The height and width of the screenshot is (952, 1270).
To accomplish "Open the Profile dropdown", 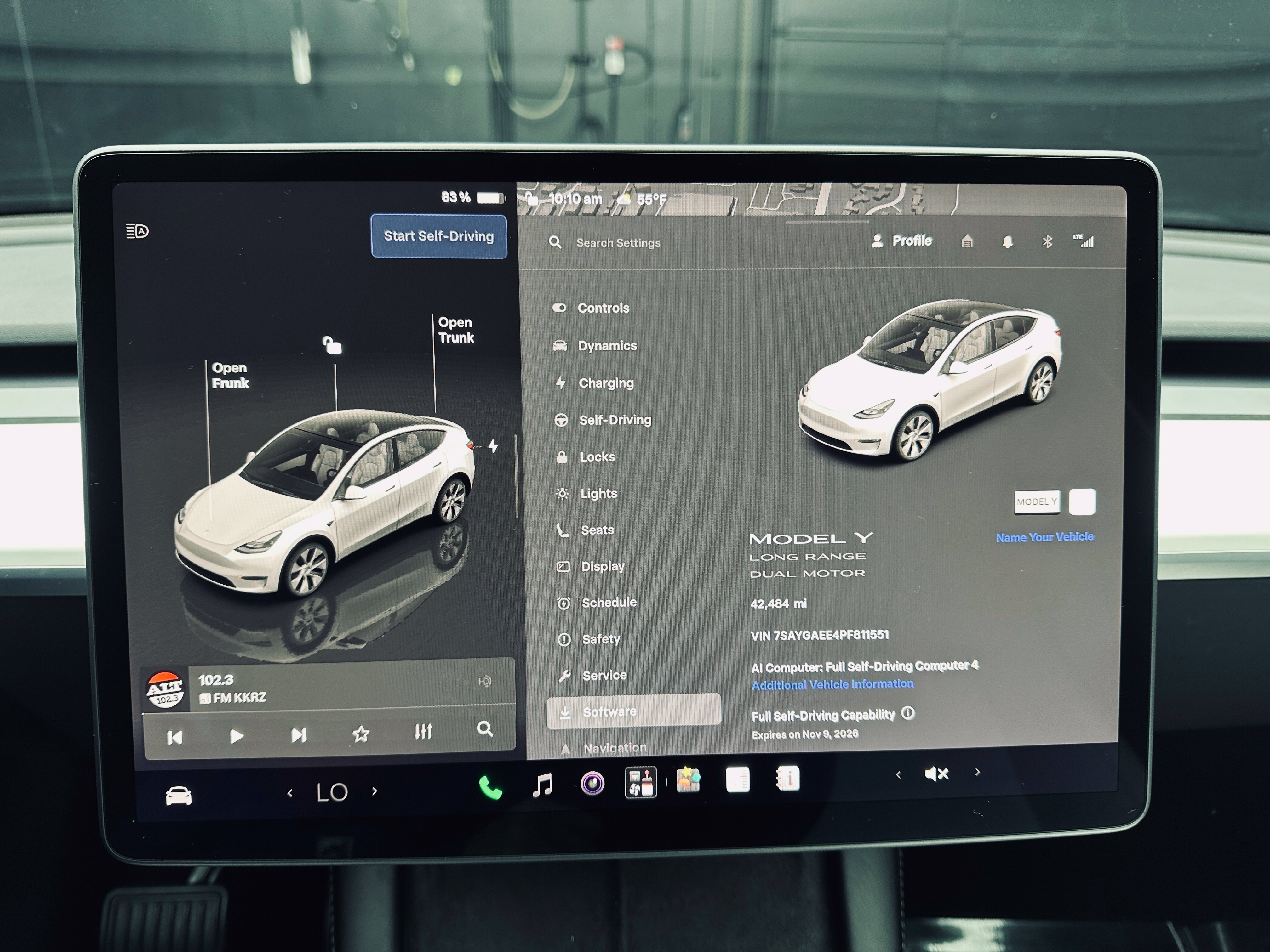I will click(901, 241).
